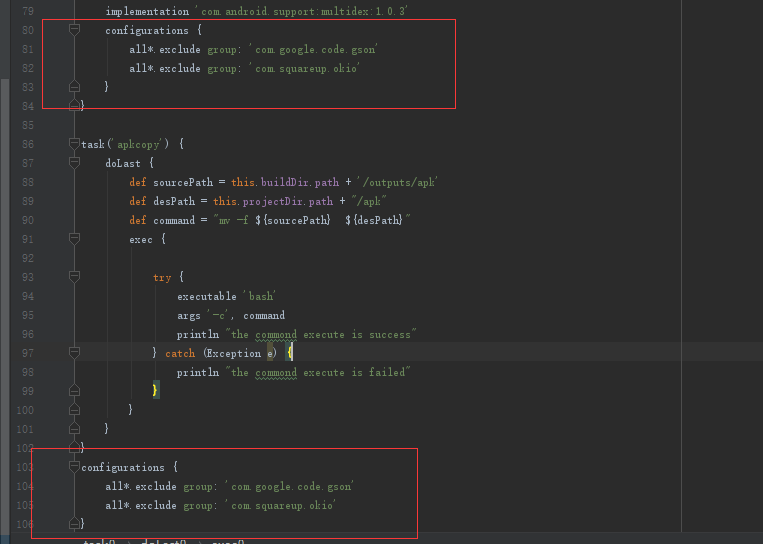763x544 pixels.
Task: Click the word 'failed' on line 98
Action: point(387,372)
